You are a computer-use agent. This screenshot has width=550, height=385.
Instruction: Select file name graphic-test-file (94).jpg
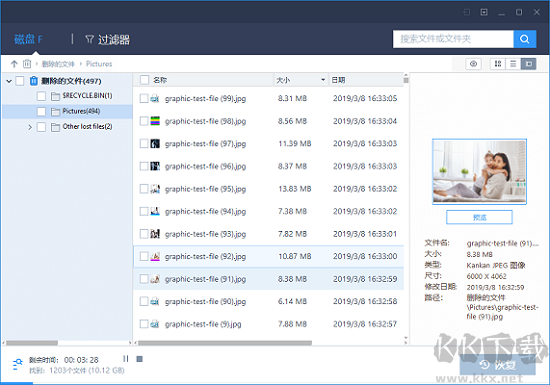[206, 211]
